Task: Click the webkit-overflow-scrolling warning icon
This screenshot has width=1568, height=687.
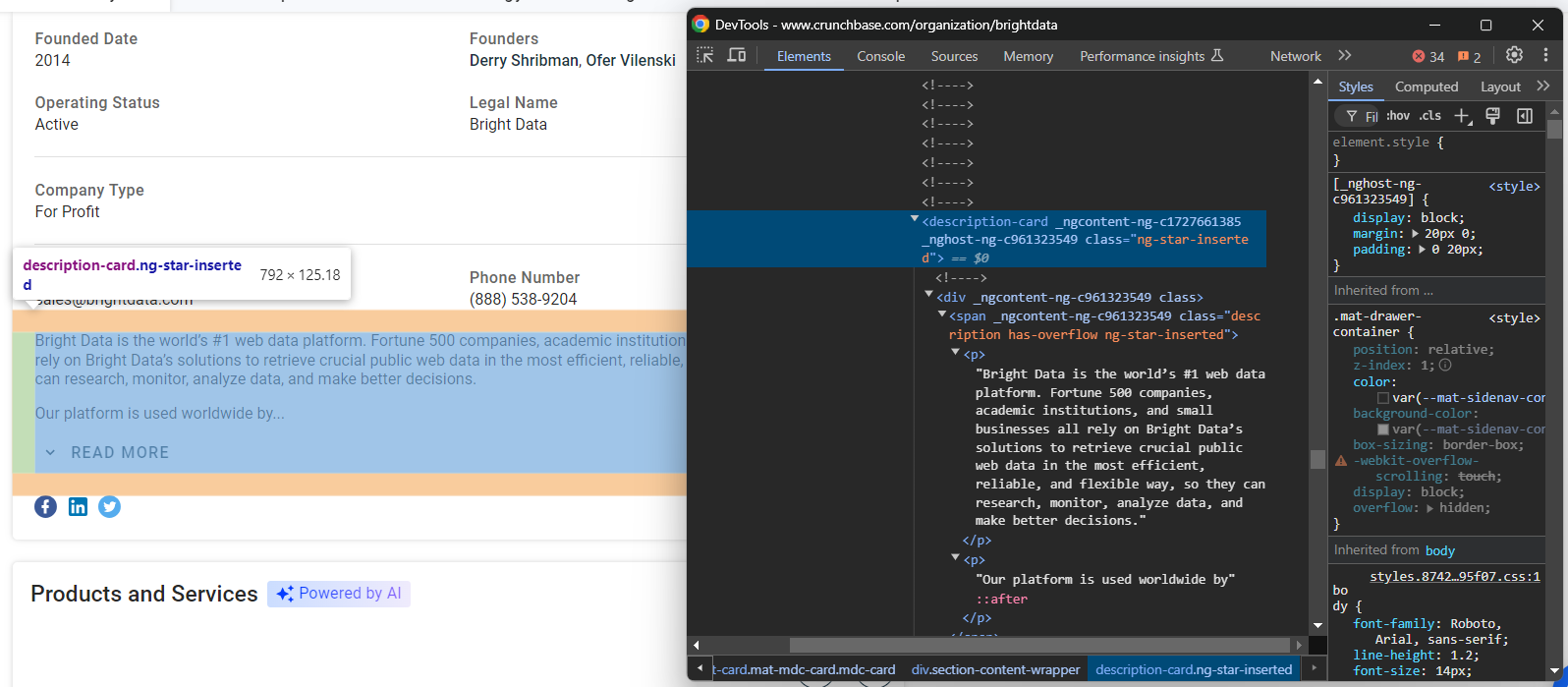Action: [x=1341, y=461]
